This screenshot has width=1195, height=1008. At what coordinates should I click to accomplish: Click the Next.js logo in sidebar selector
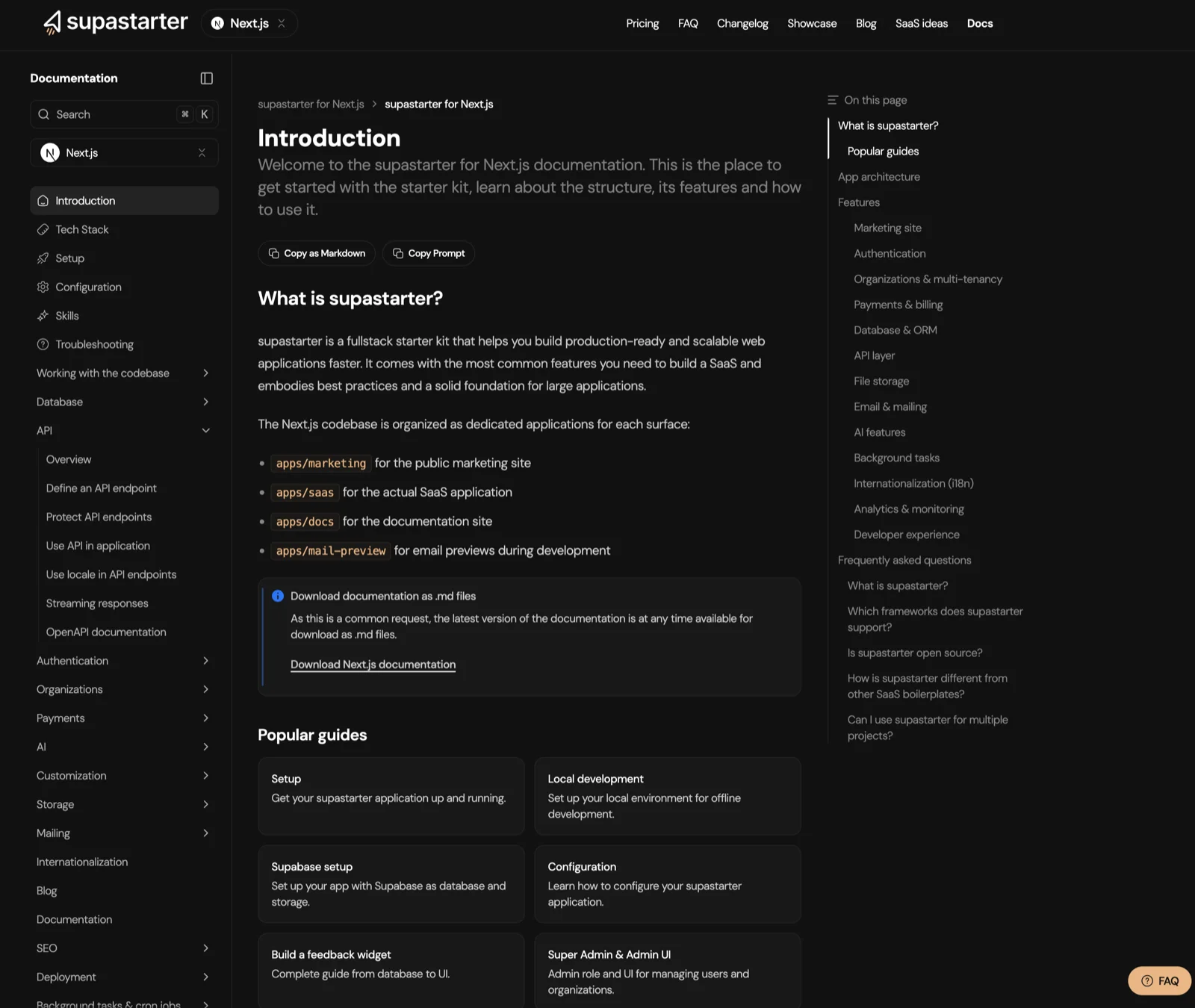pos(50,153)
